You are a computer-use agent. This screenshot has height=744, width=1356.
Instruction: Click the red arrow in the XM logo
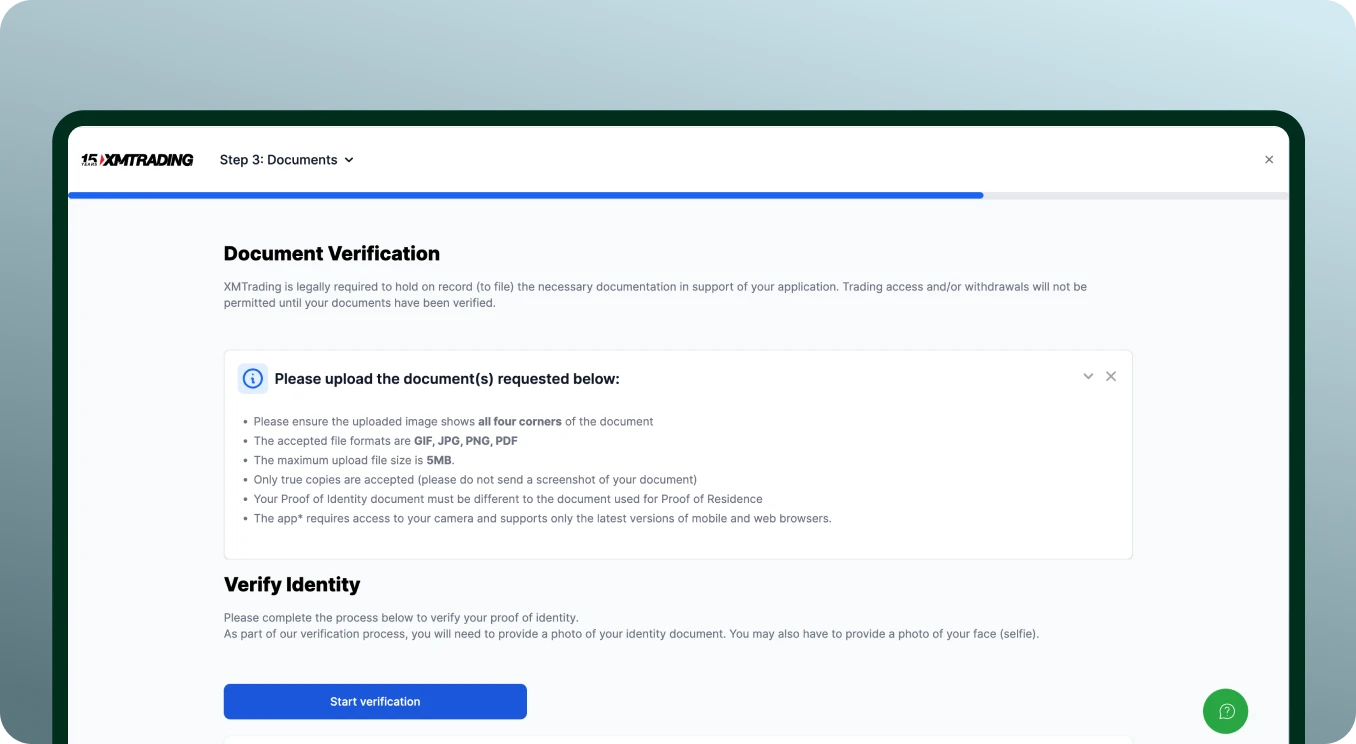[x=104, y=159]
